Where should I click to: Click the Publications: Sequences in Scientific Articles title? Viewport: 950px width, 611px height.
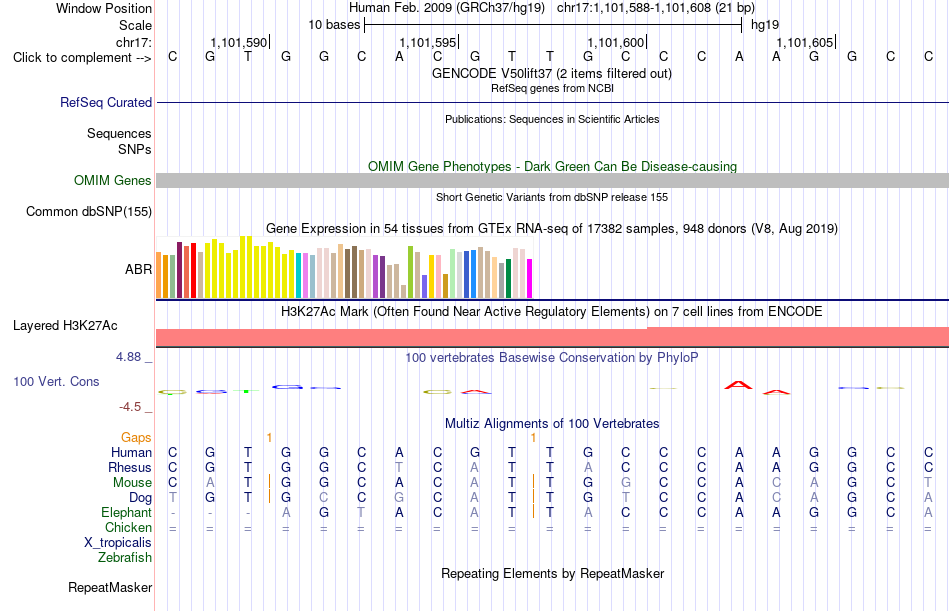[x=552, y=119]
